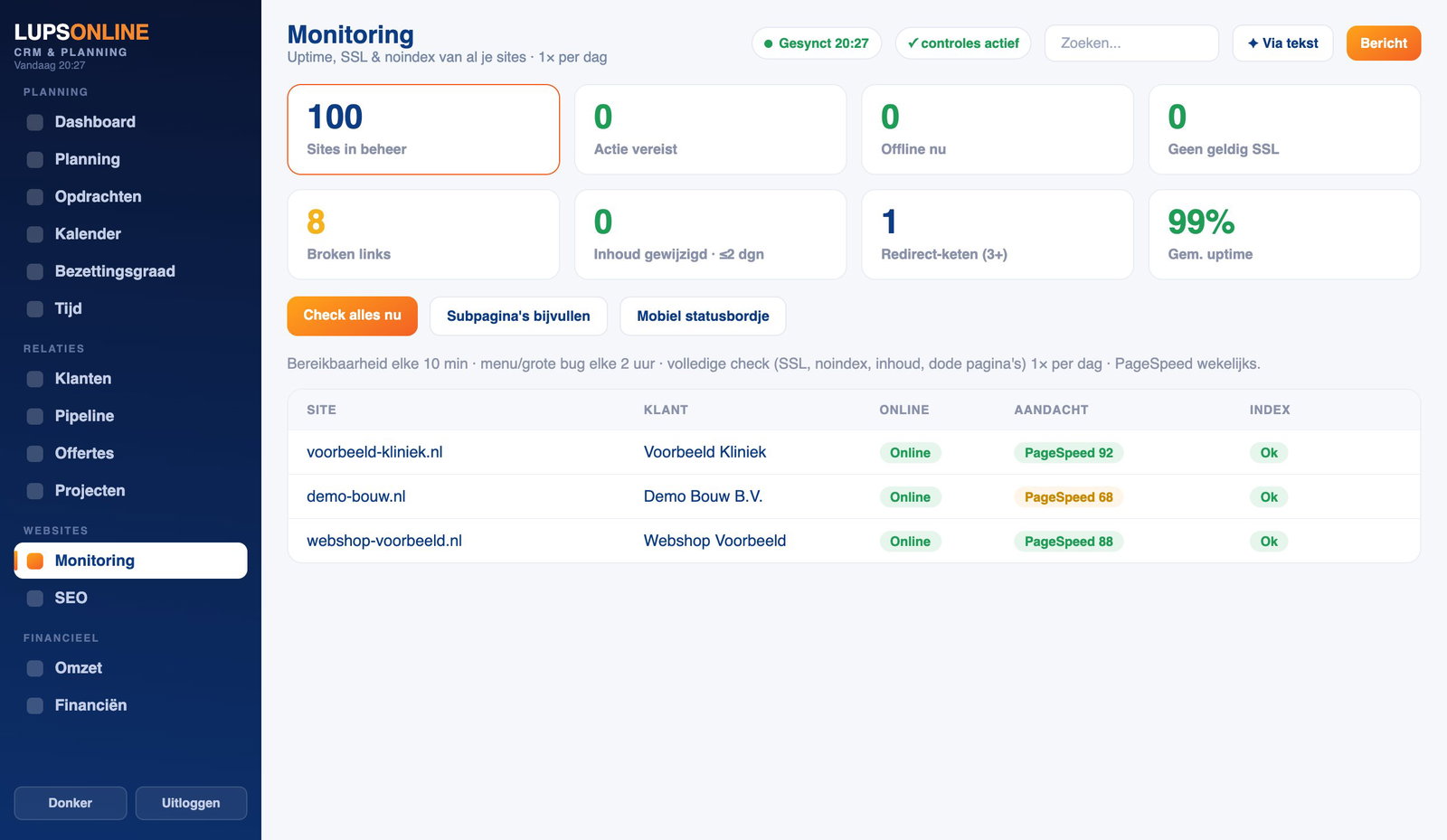This screenshot has height=840, width=1447.
Task: Select the Redirect-keten (3+) card
Action: point(998,234)
